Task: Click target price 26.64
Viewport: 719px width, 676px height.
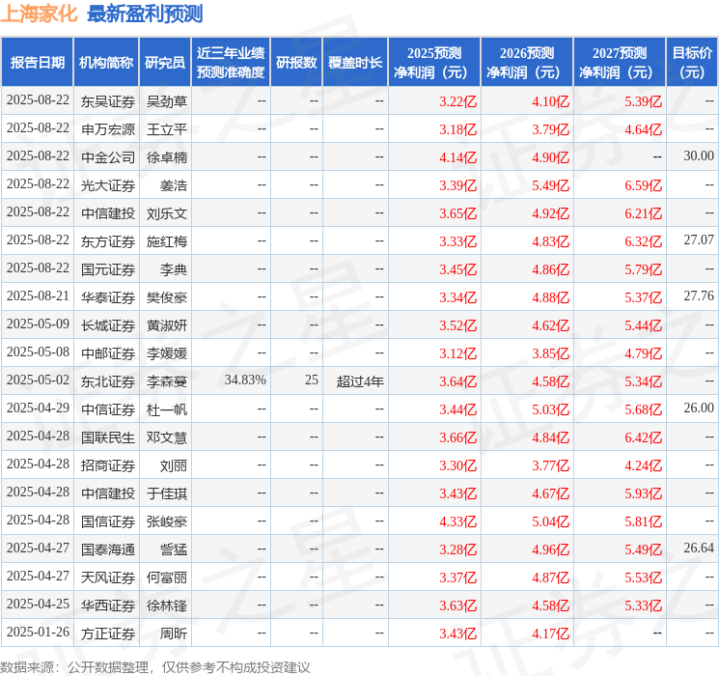Action: click(698, 548)
